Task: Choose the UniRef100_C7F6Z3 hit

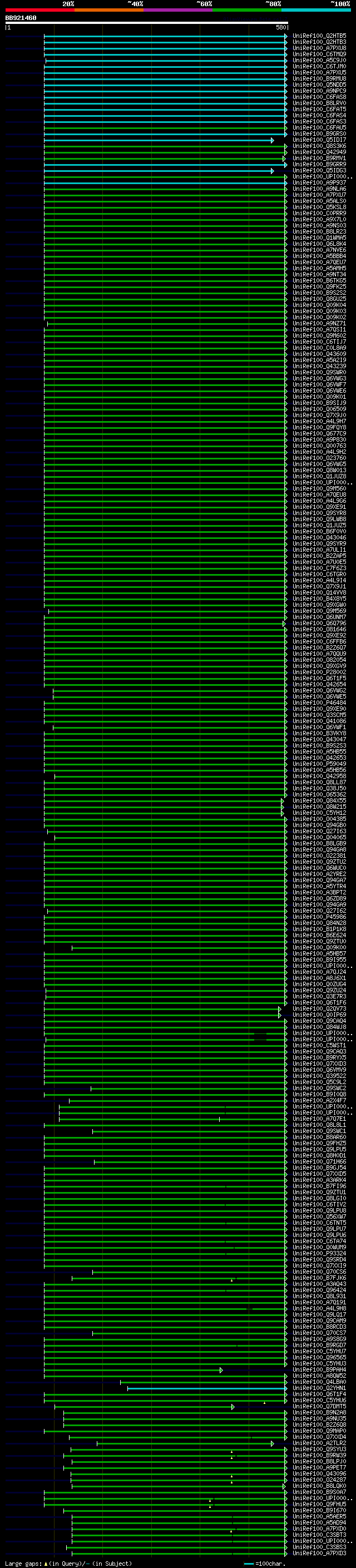Action: (319, 568)
